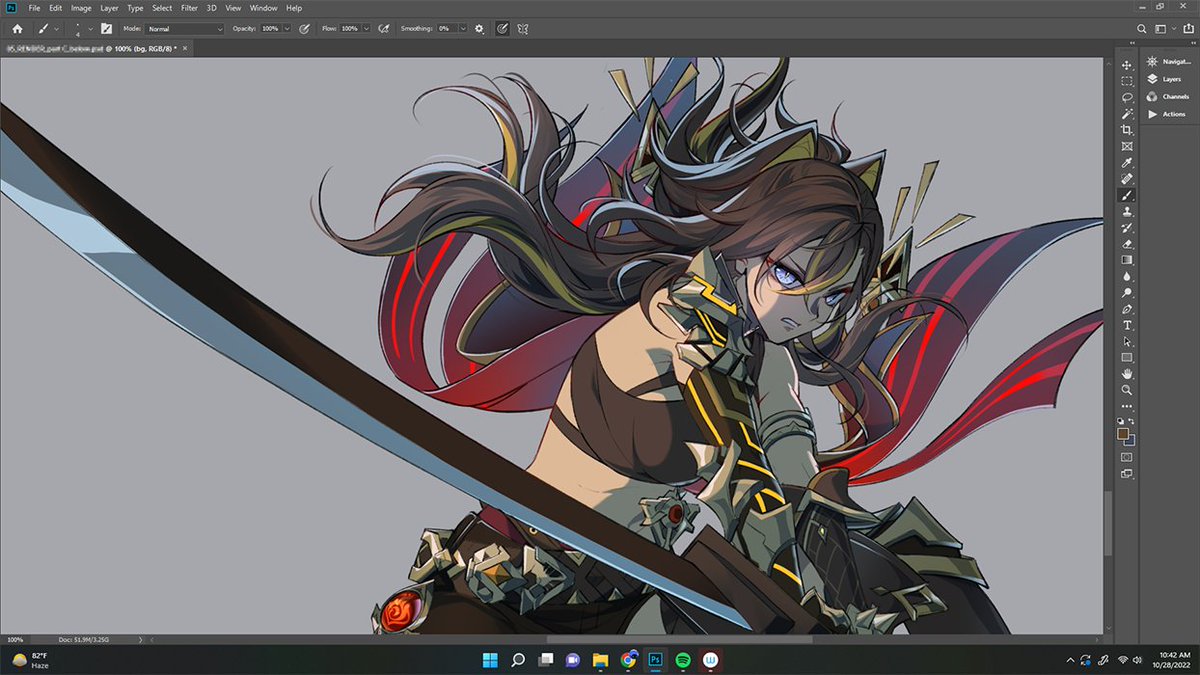This screenshot has height=675, width=1200.
Task: Toggle Quick Mask mode
Action: [x=1127, y=457]
